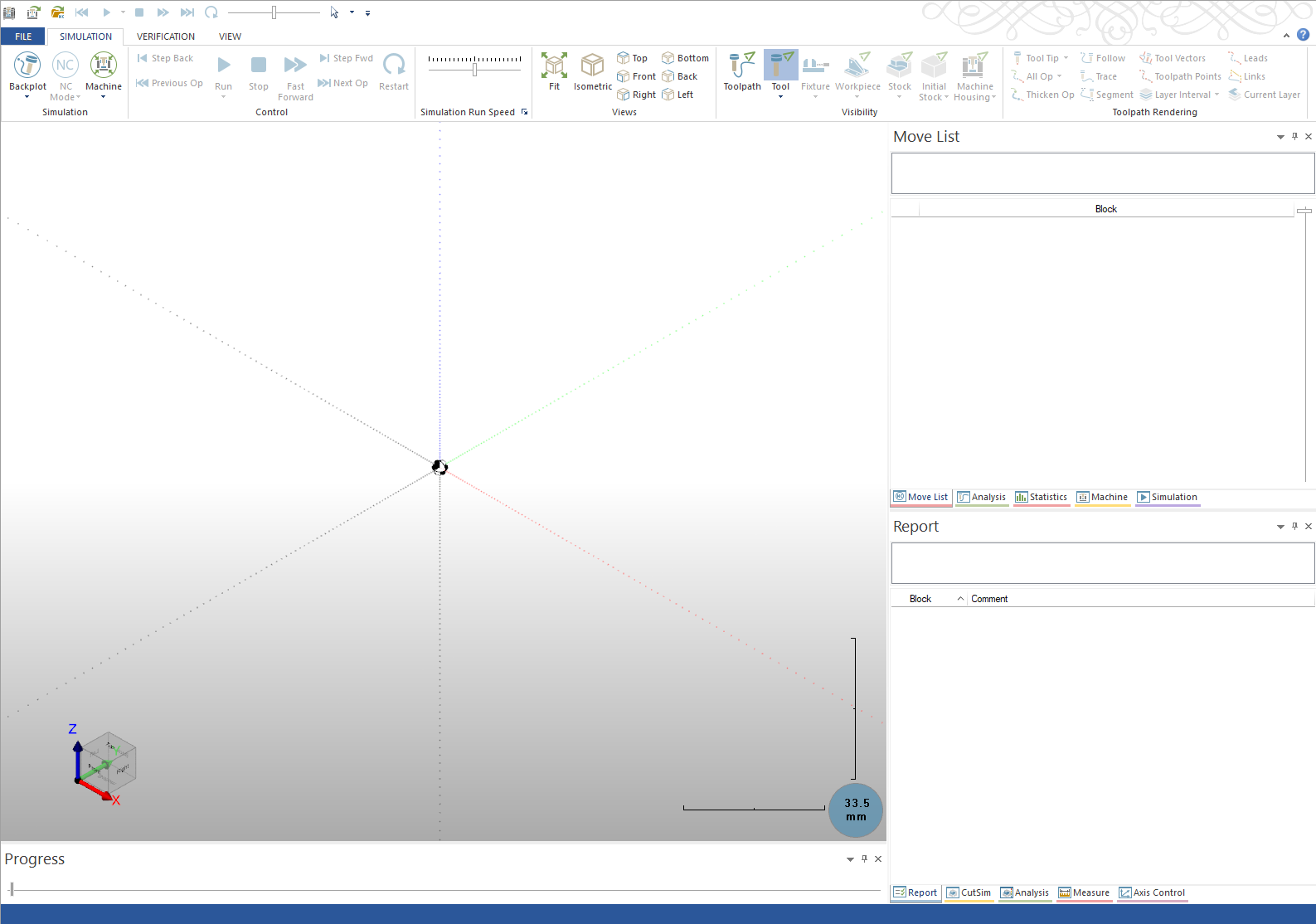The height and width of the screenshot is (924, 1316).
Task: Expand the Move List panel options arrow
Action: (x=1280, y=137)
